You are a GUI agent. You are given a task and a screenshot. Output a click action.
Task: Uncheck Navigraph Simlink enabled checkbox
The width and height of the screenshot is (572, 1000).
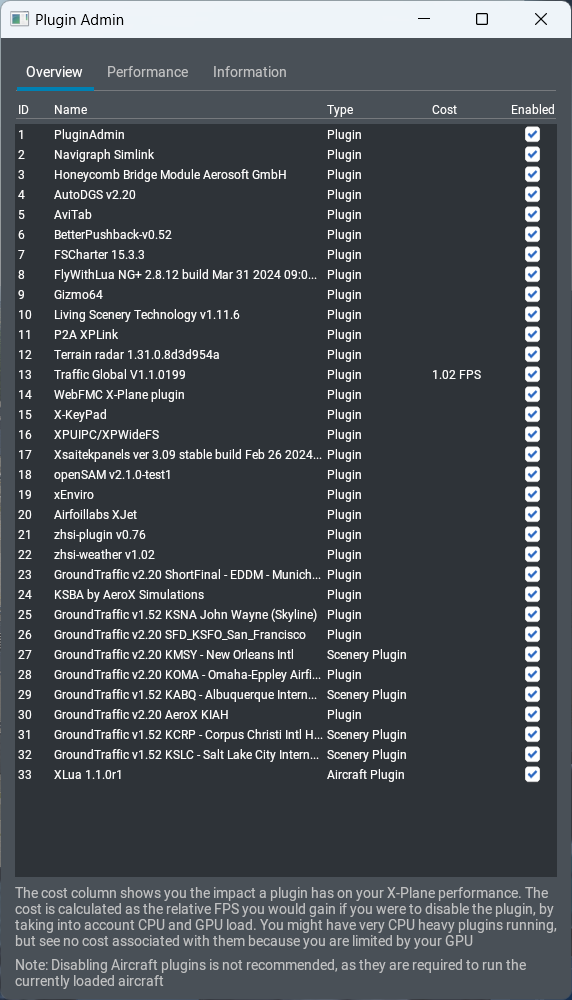click(x=532, y=154)
